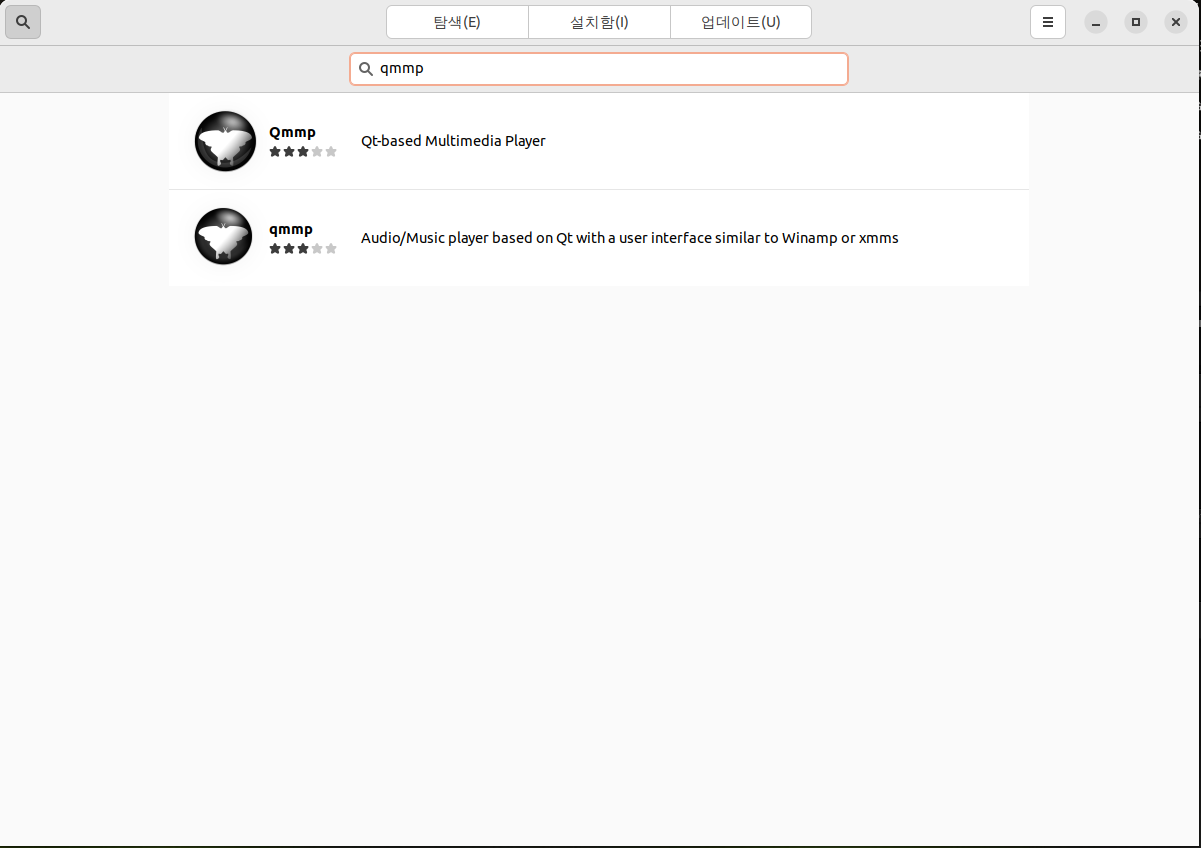Minimize the software window
Image resolution: width=1201 pixels, height=848 pixels.
coord(1096,22)
